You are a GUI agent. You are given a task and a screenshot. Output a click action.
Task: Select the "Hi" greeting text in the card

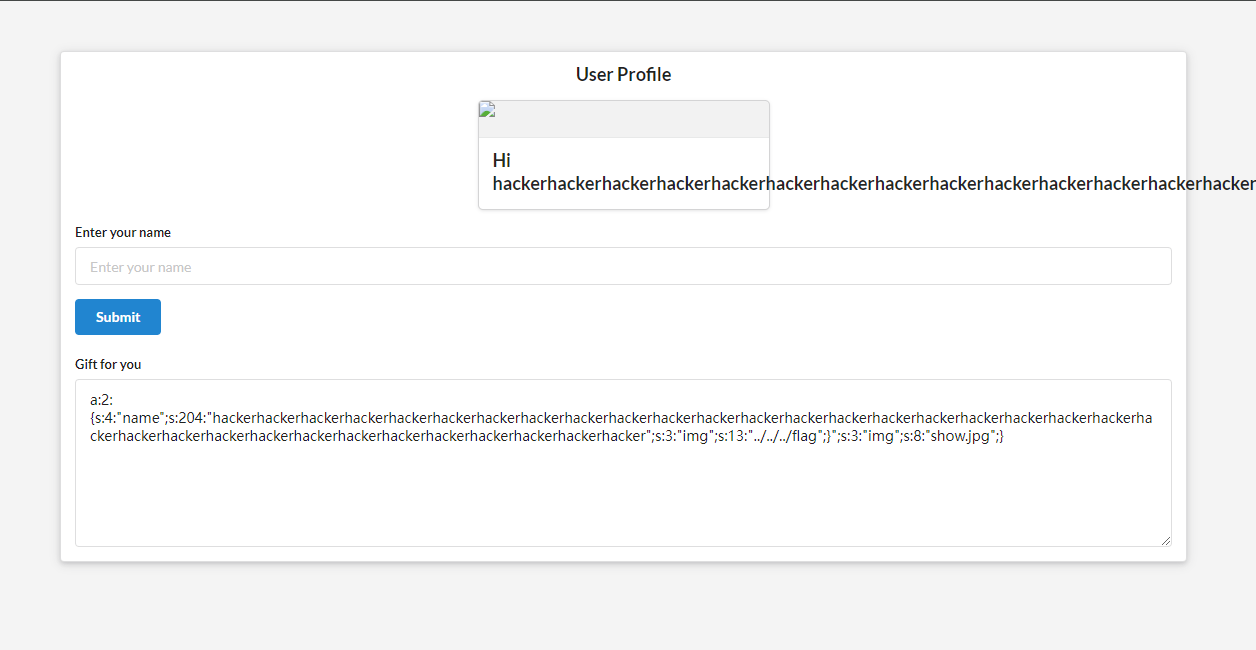pos(502,160)
